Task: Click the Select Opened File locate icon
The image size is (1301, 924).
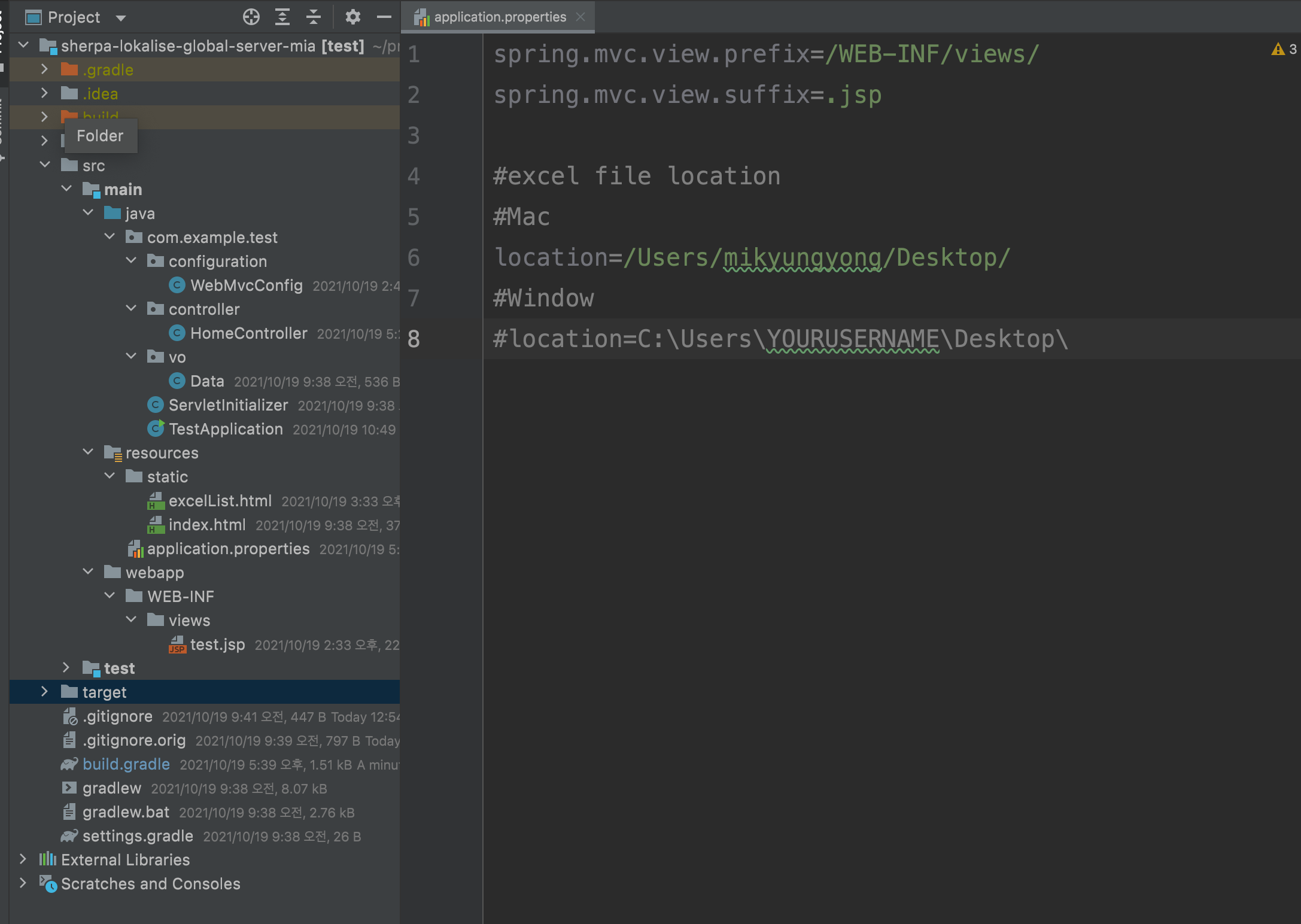Action: (x=251, y=17)
